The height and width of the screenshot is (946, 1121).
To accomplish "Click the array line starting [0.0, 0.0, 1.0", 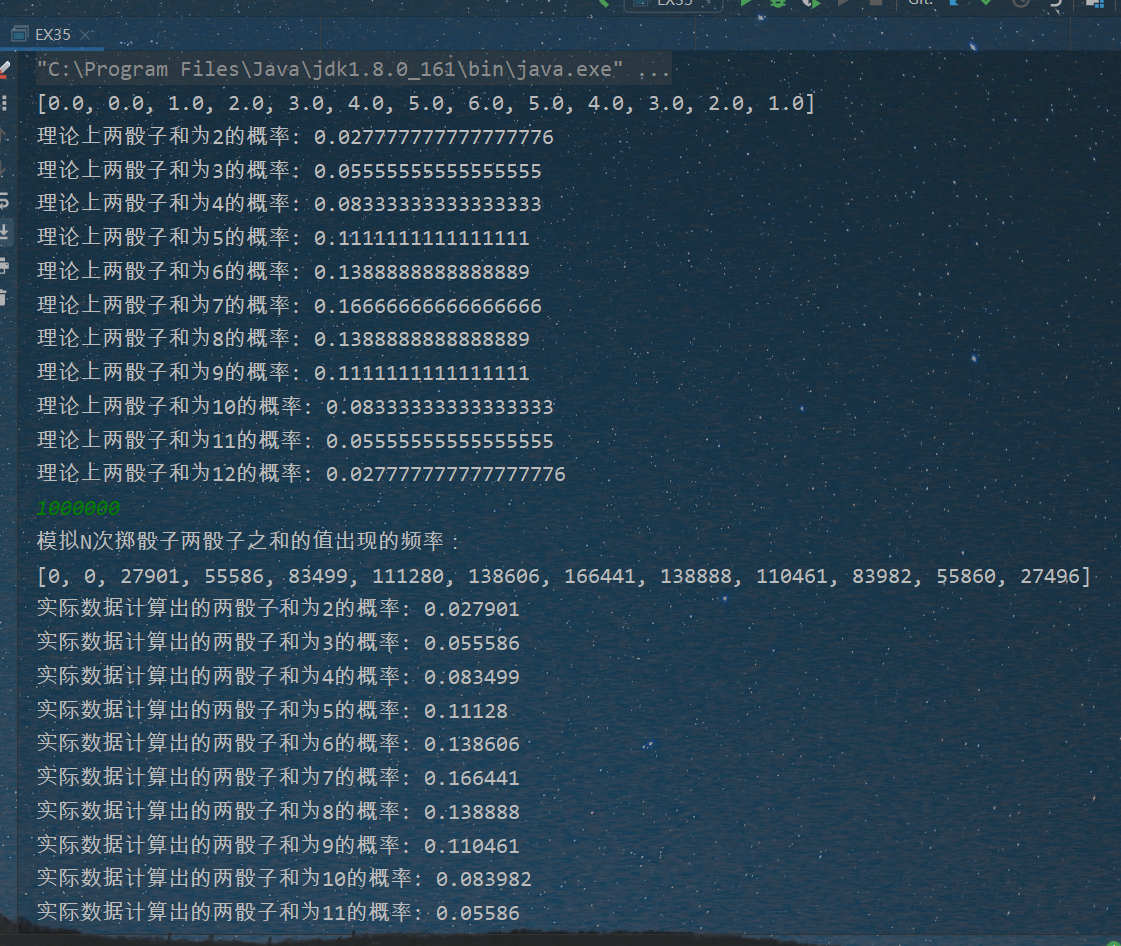I will (426, 104).
